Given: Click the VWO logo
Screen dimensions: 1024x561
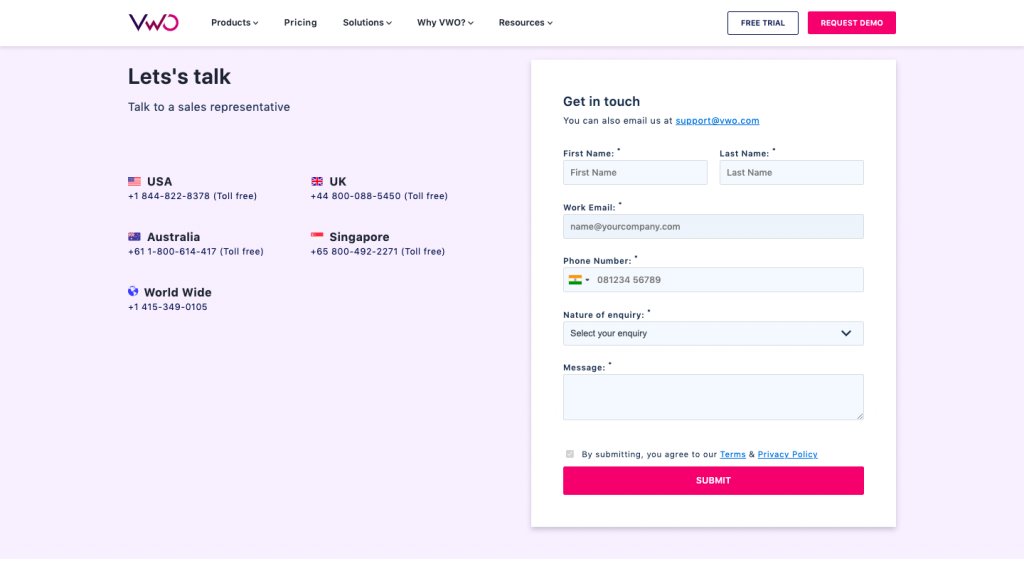Looking at the screenshot, I should coord(153,22).
